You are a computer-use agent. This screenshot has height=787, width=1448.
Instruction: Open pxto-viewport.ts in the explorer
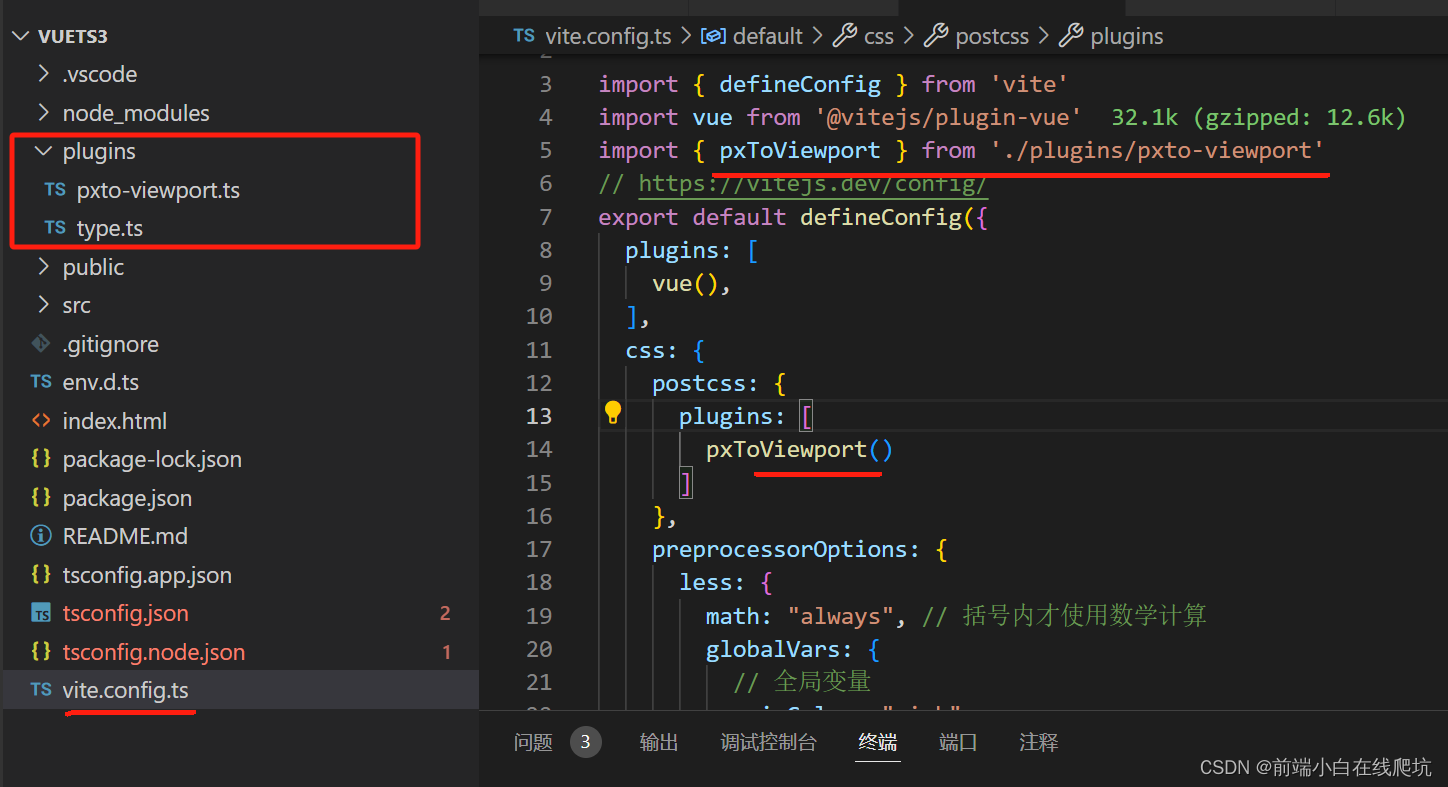point(158,190)
